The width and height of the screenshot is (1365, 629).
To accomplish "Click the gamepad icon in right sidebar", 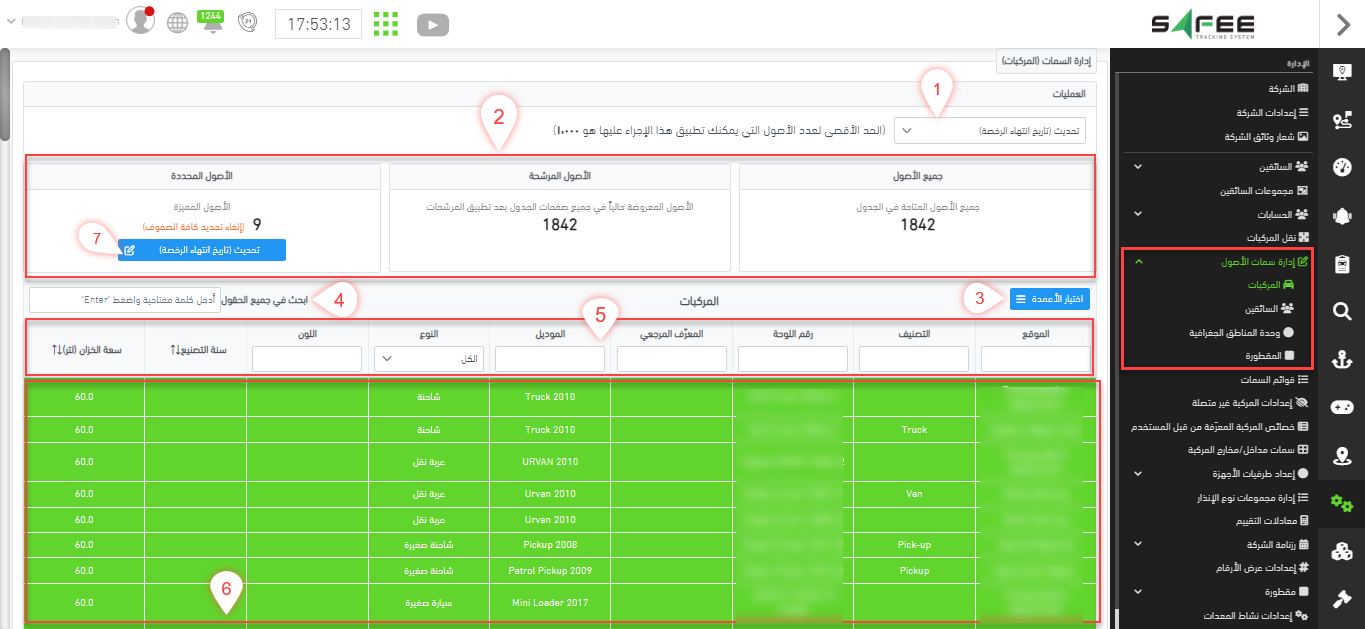I will (1343, 407).
